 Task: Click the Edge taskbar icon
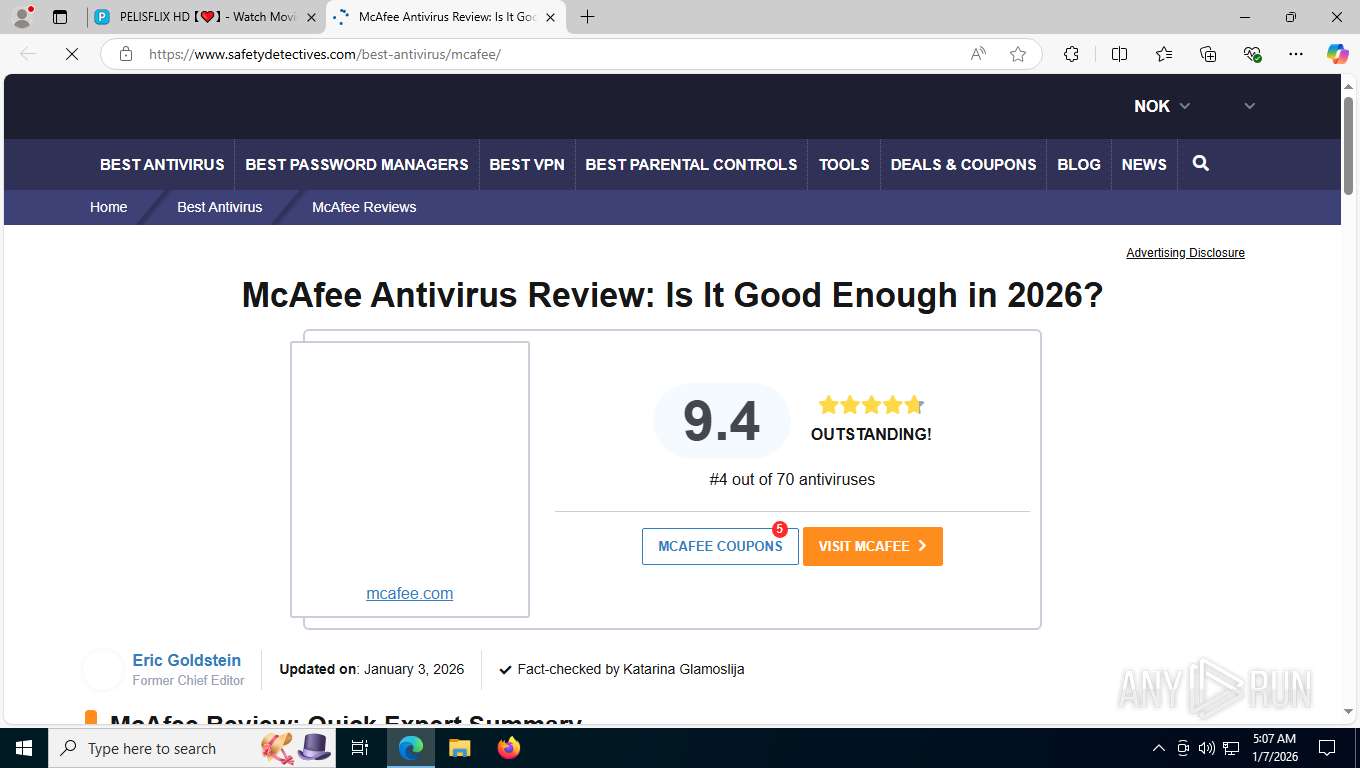point(411,748)
